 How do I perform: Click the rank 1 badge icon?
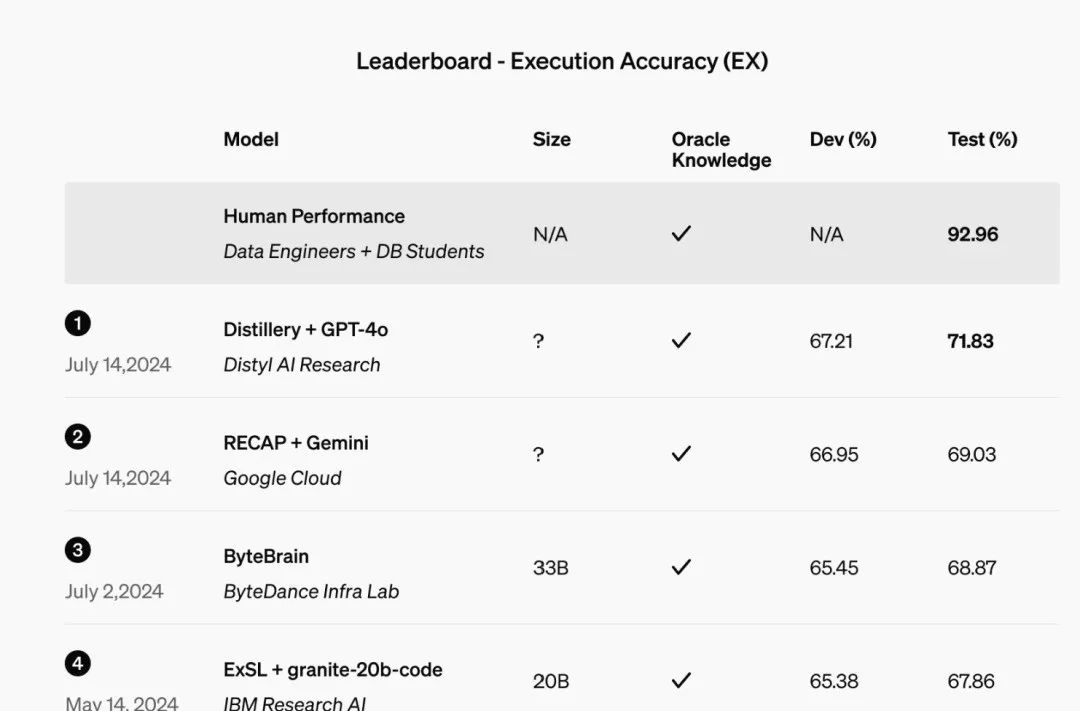pos(78,323)
